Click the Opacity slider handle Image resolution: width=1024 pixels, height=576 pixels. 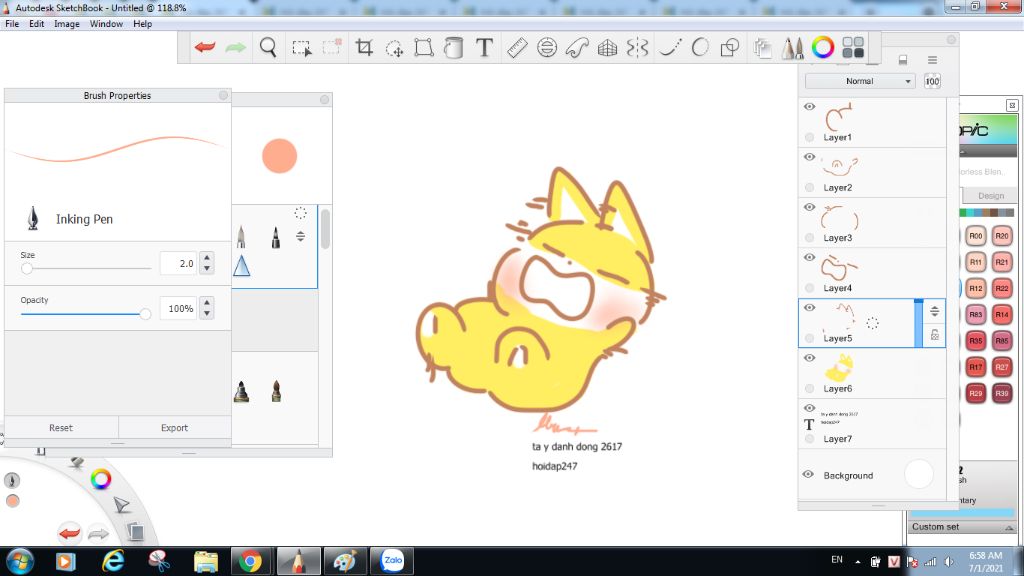(x=145, y=314)
